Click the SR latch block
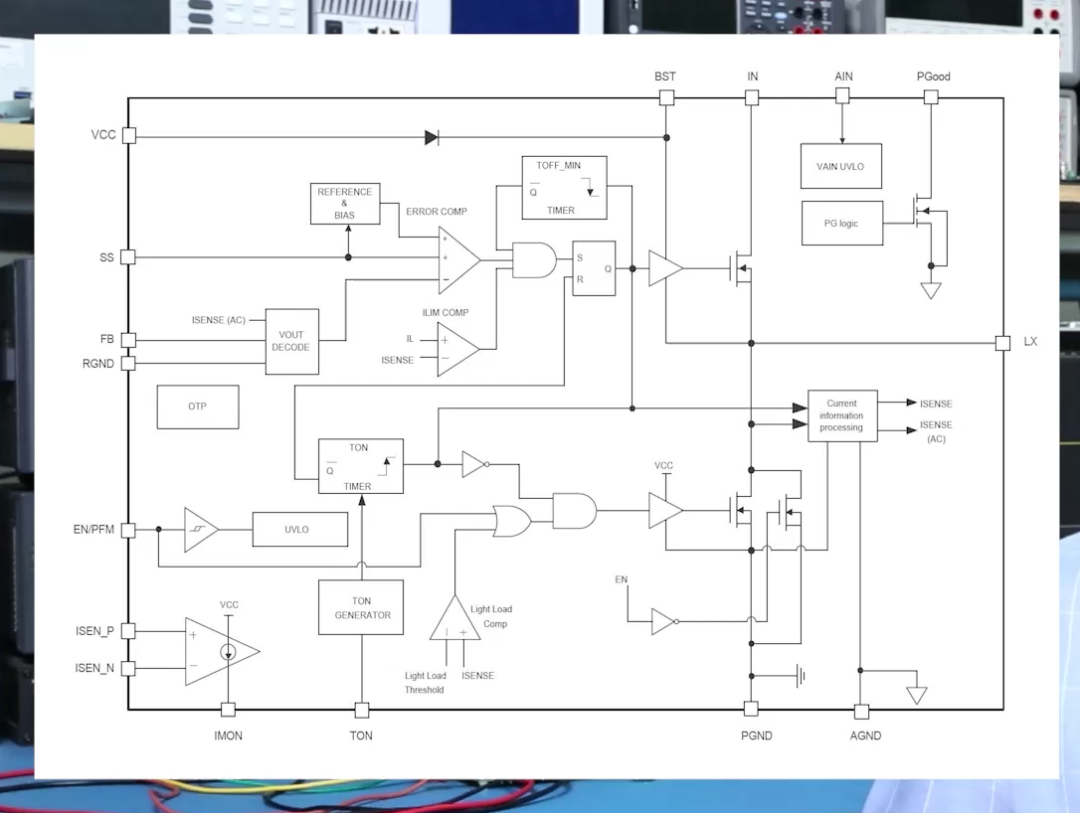 point(594,268)
